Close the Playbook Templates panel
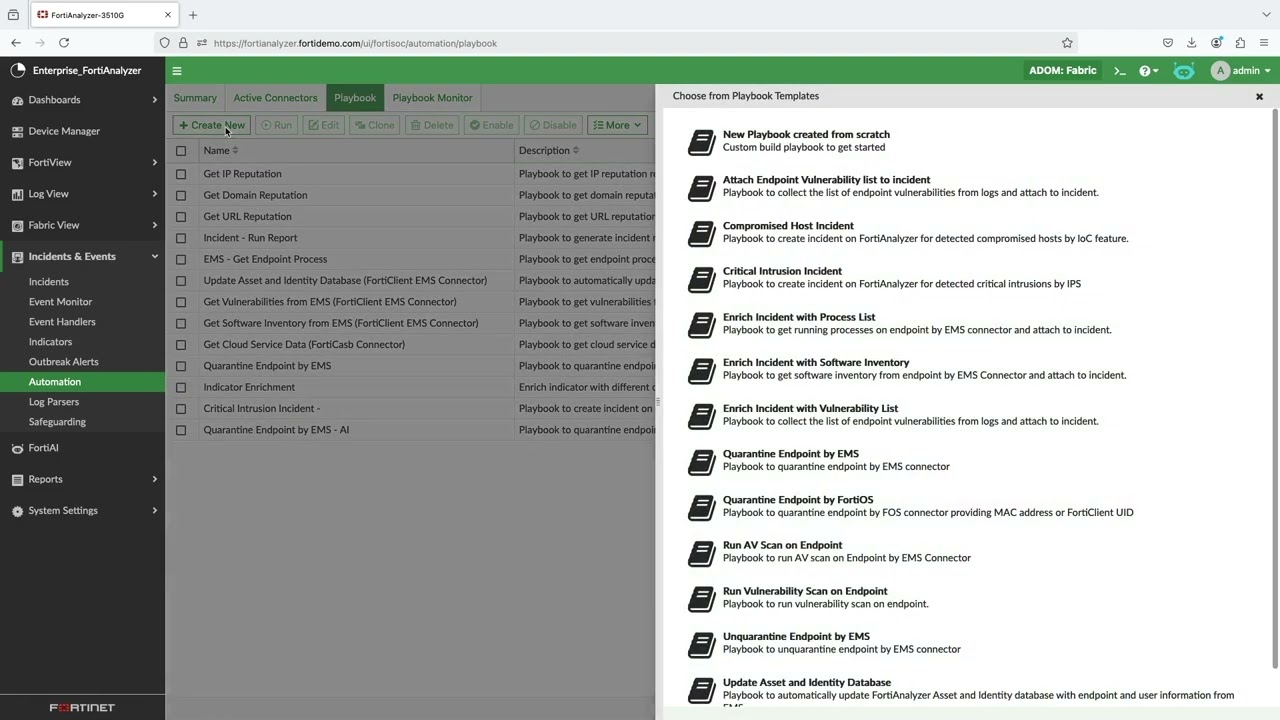The height and width of the screenshot is (720, 1280). click(x=1259, y=97)
